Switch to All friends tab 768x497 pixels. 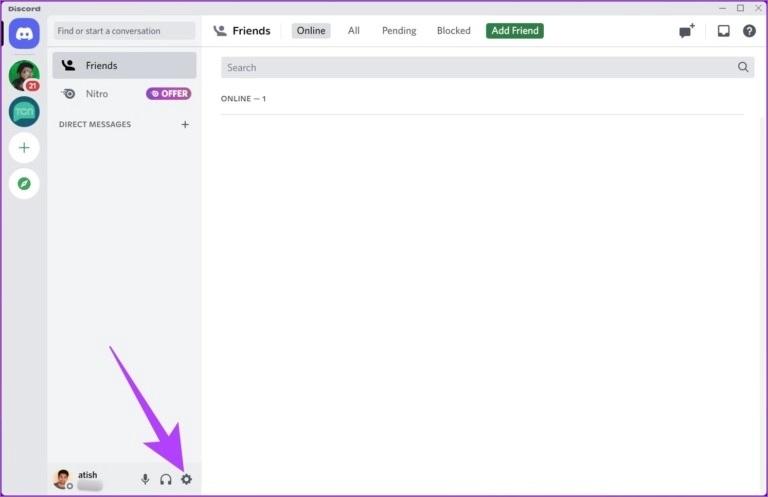point(354,31)
